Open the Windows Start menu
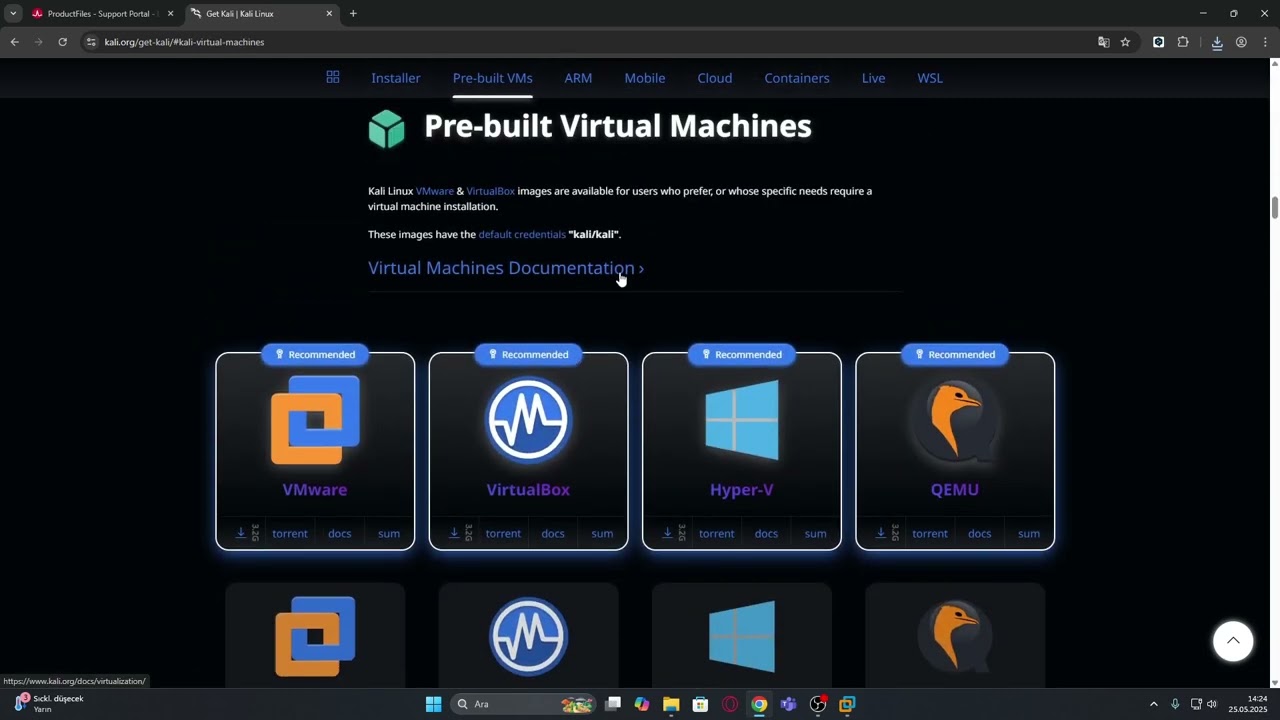The height and width of the screenshot is (720, 1280). coord(433,704)
